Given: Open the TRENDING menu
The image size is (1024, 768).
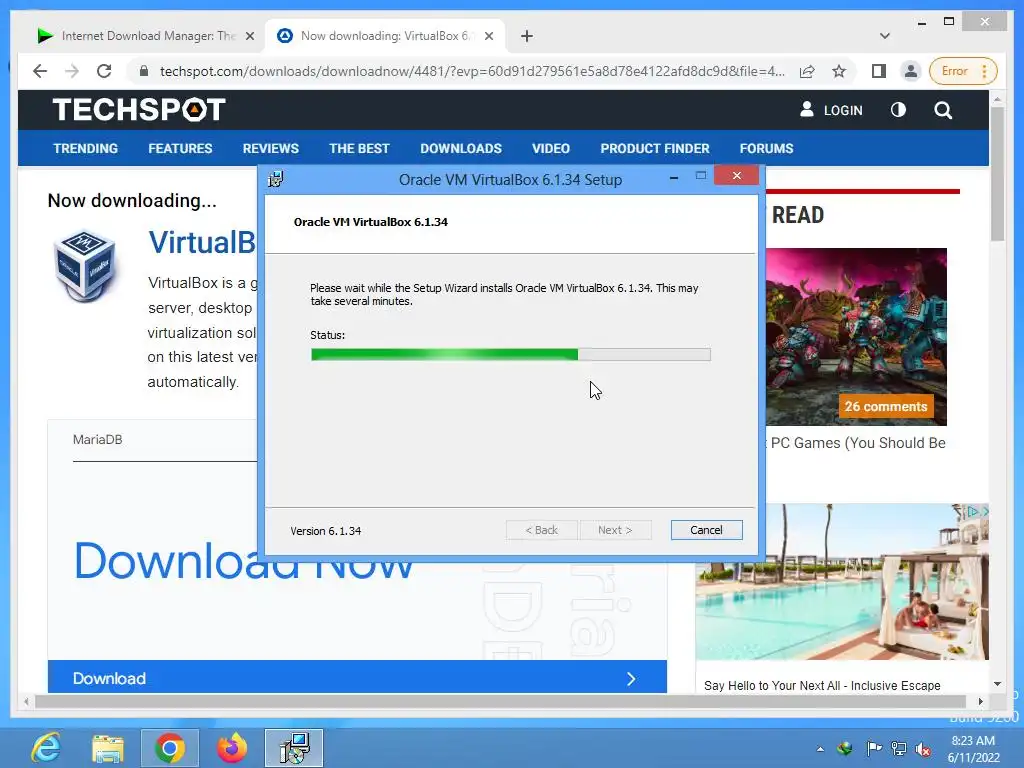Looking at the screenshot, I should (x=86, y=148).
